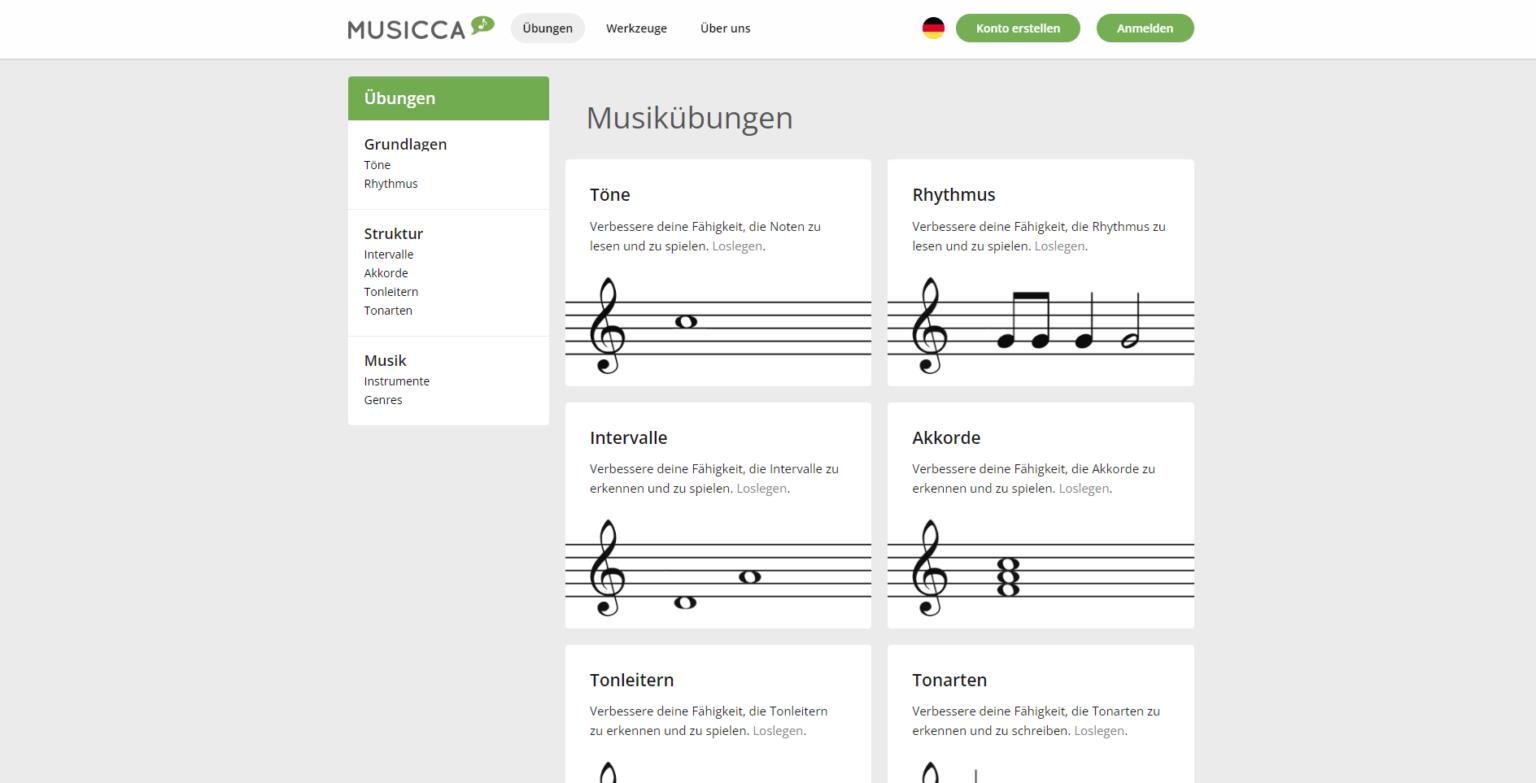
Task: Open Instrumente from the sidebar
Action: click(397, 381)
